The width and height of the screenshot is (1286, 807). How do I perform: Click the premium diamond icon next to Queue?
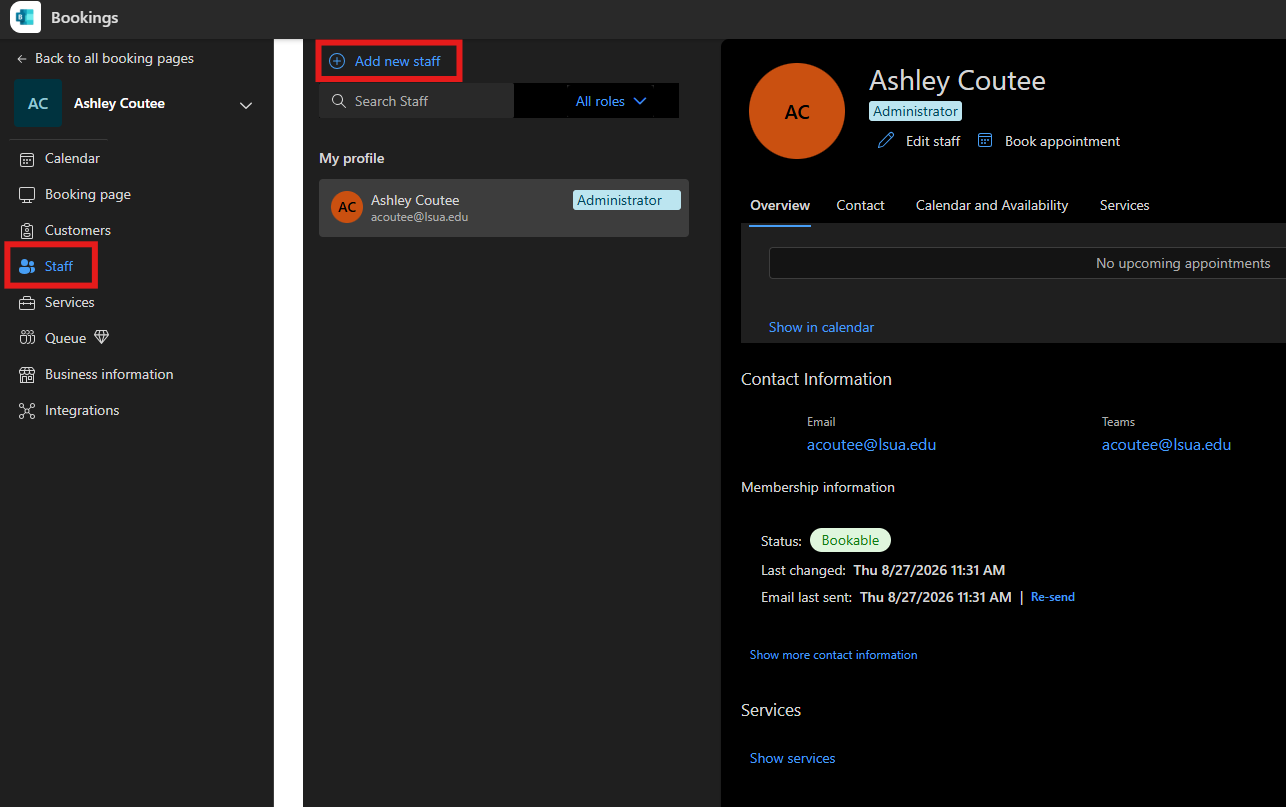tap(101, 338)
